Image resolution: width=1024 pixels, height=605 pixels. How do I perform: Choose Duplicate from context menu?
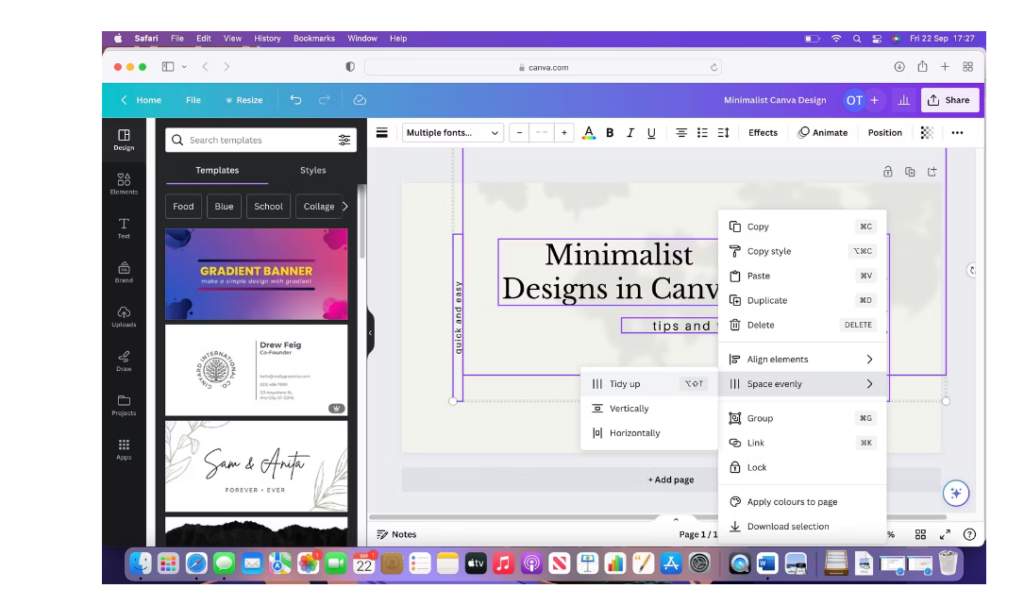point(802,301)
